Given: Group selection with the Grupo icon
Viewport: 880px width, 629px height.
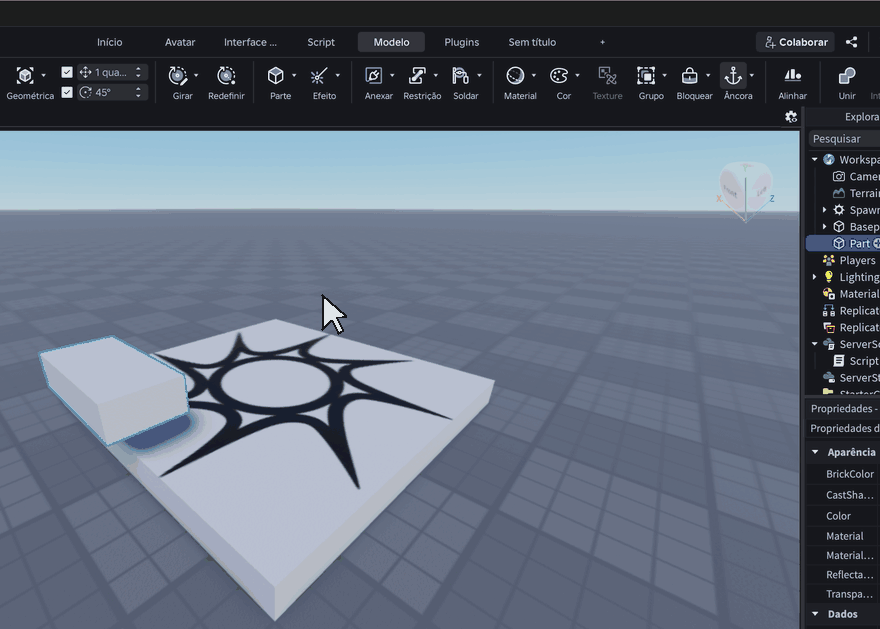Looking at the screenshot, I should [x=646, y=75].
